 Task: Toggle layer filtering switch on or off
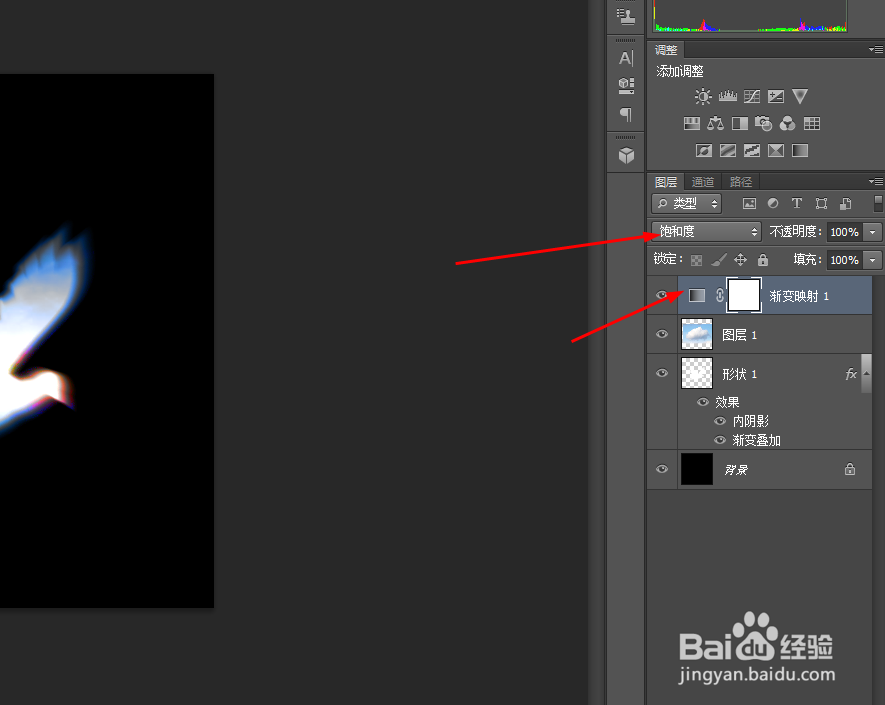pos(878,203)
